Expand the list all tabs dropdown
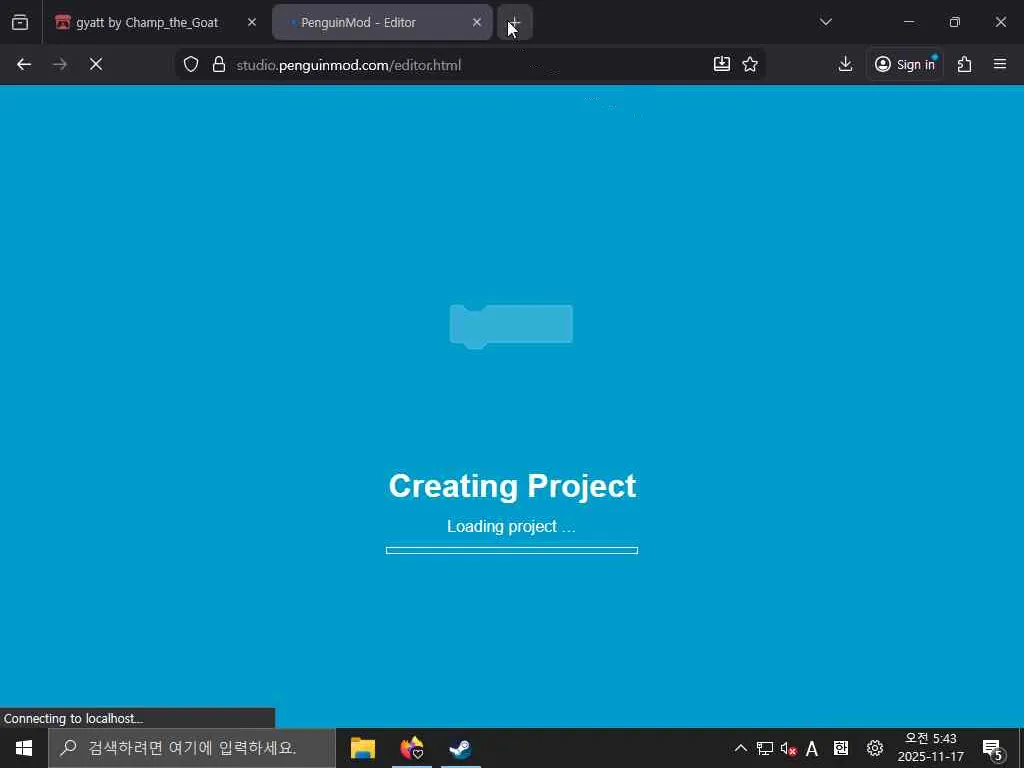 click(x=825, y=22)
